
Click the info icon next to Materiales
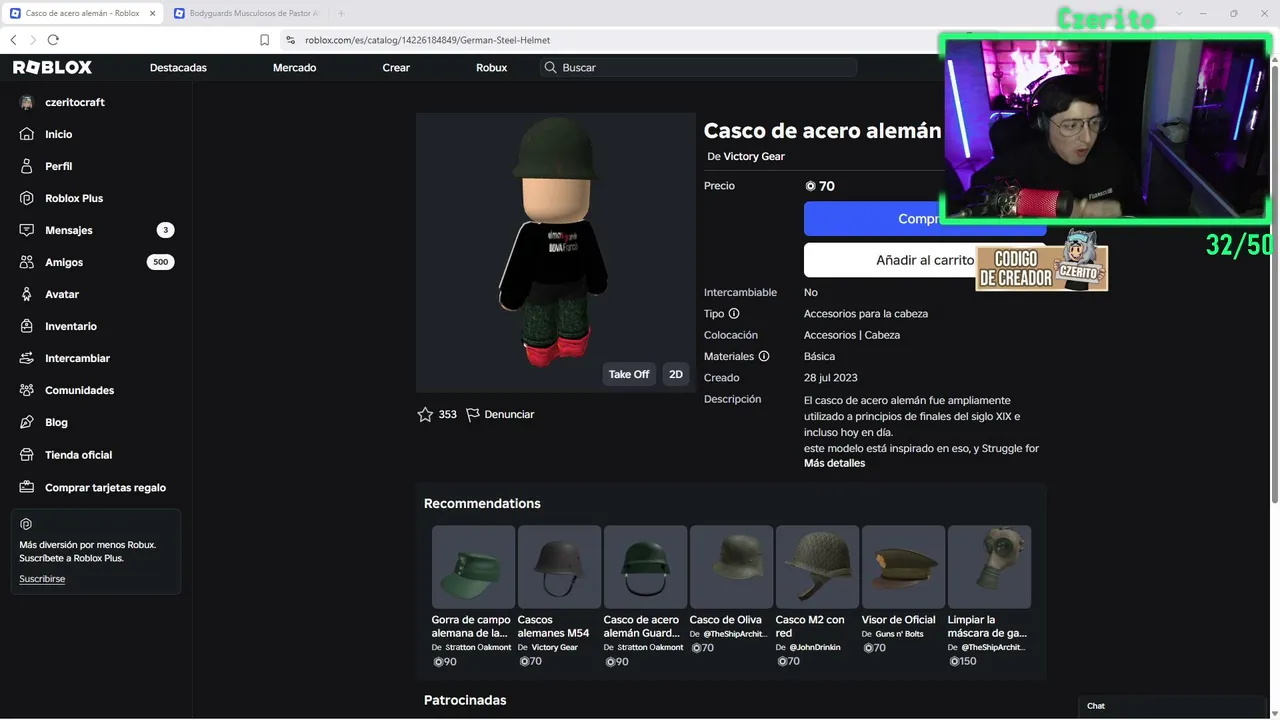(x=764, y=356)
